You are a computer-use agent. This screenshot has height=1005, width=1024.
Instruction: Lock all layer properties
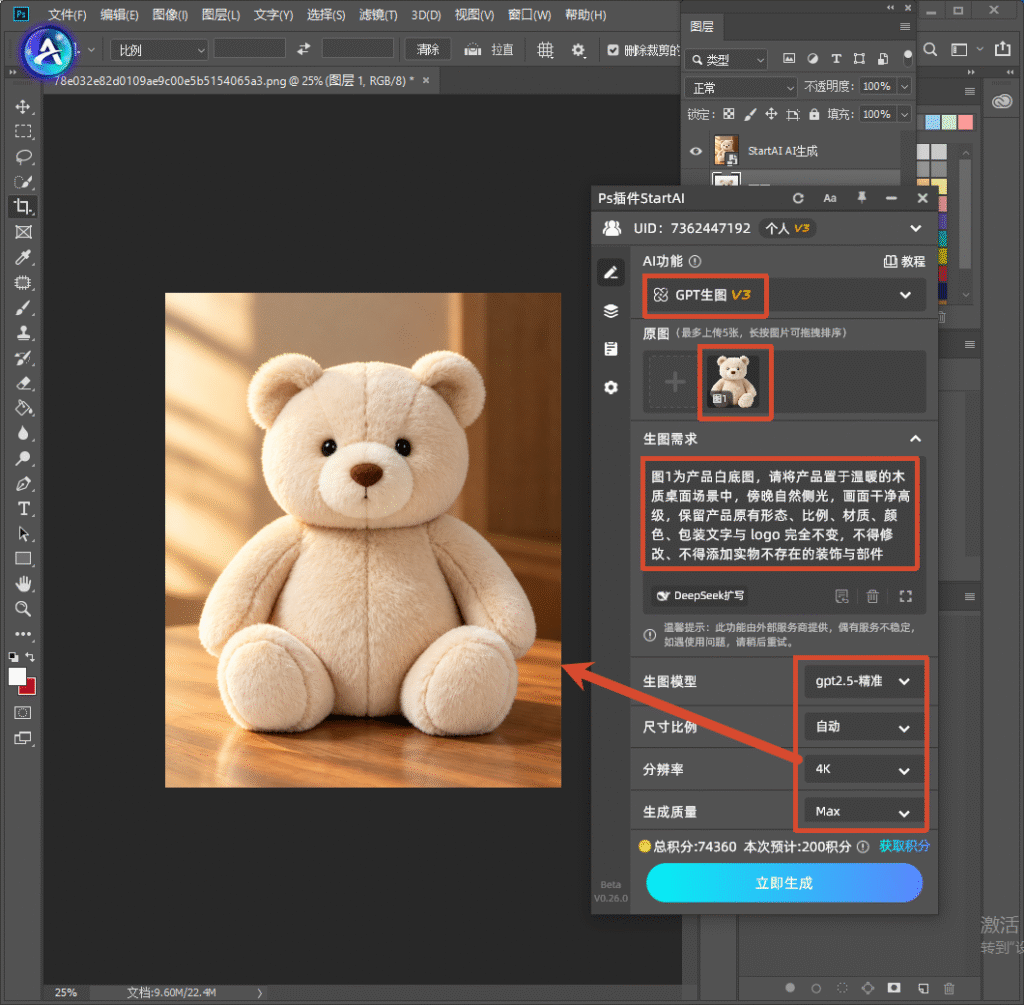(x=814, y=114)
